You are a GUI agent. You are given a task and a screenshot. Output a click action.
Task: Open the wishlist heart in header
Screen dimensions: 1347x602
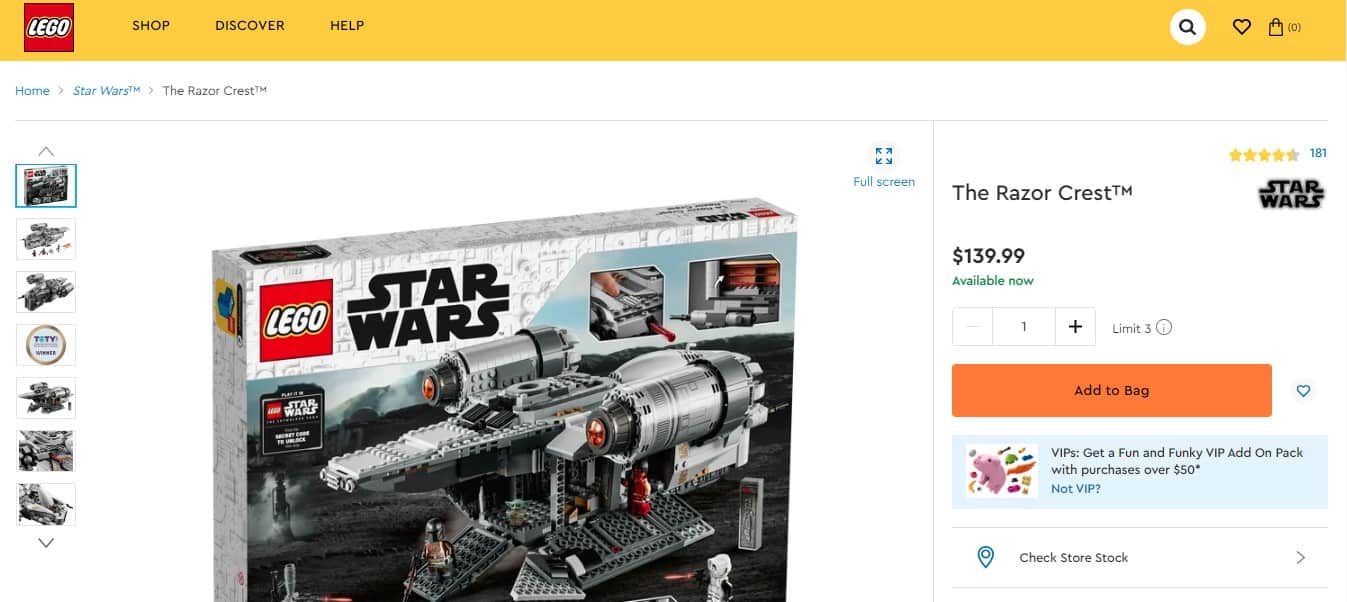[x=1241, y=27]
